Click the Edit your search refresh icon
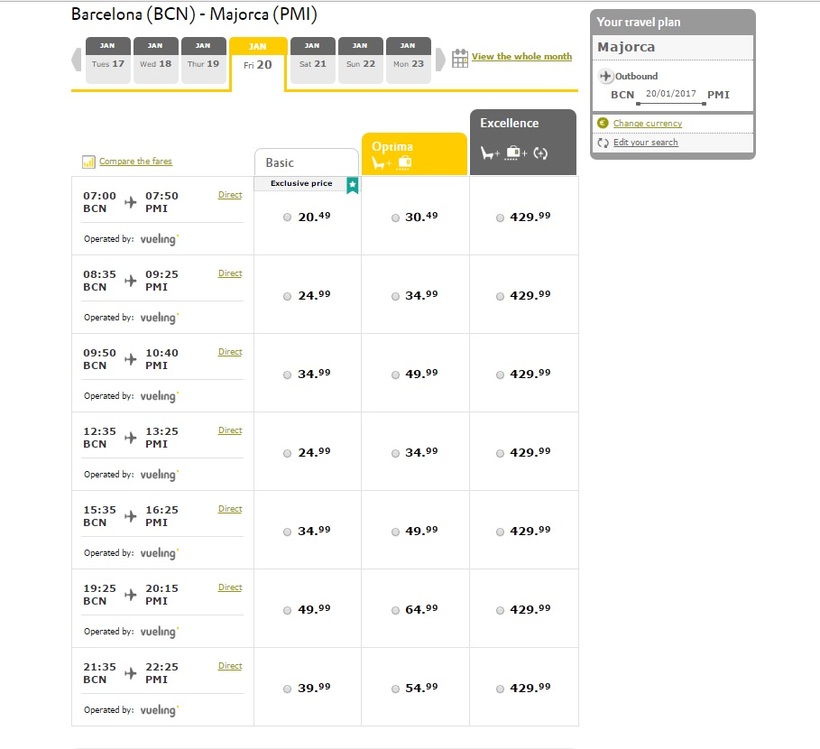Image resolution: width=820 pixels, height=749 pixels. (602, 142)
